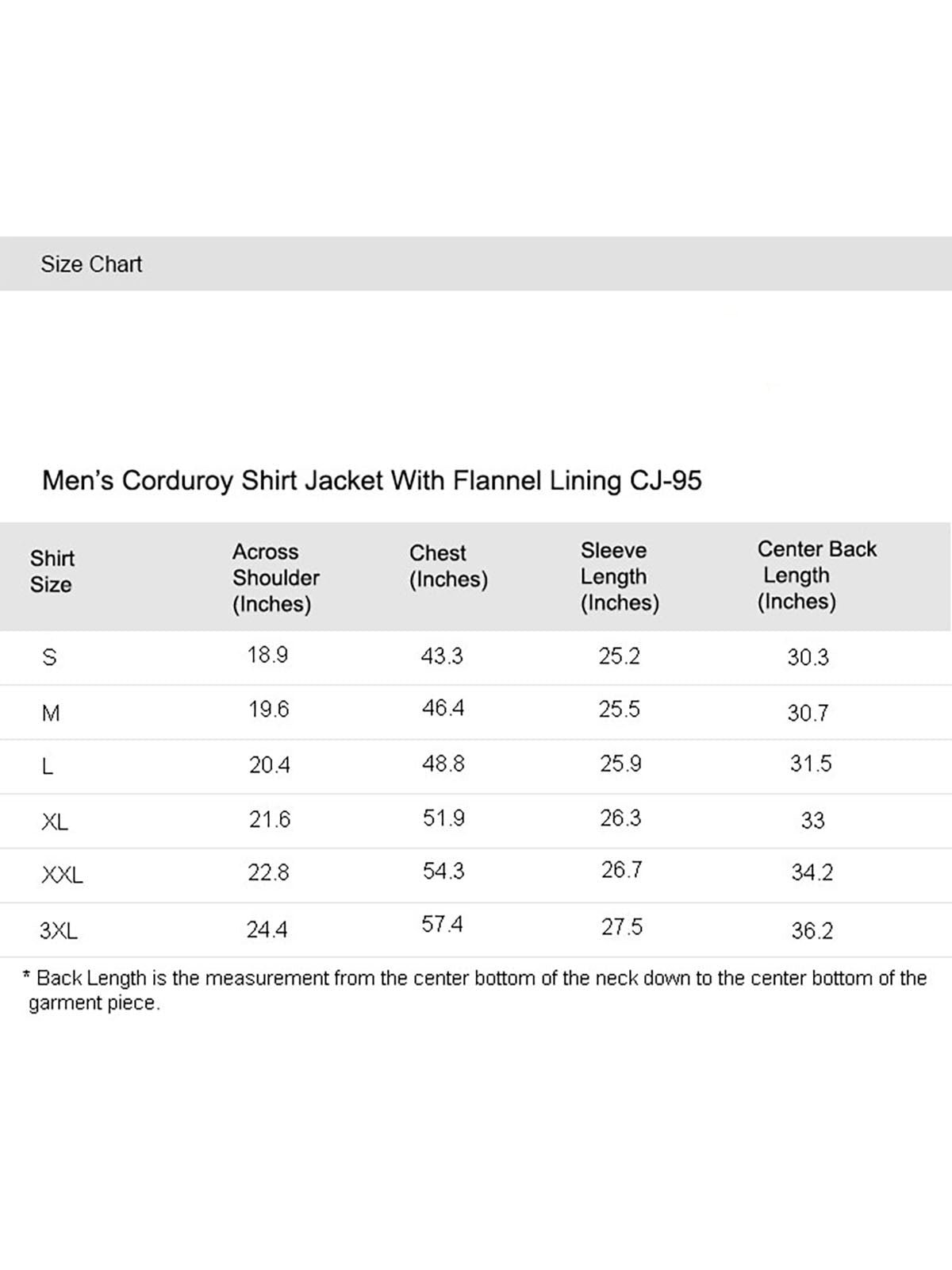Select the Across Shoulder column header
The height and width of the screenshot is (1270, 952).
coord(275,578)
